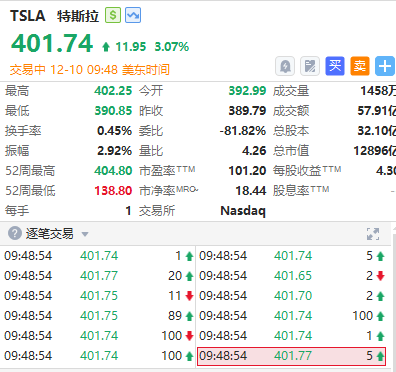Click the 股息率 TTM label
396x372 pixels.
(301, 191)
